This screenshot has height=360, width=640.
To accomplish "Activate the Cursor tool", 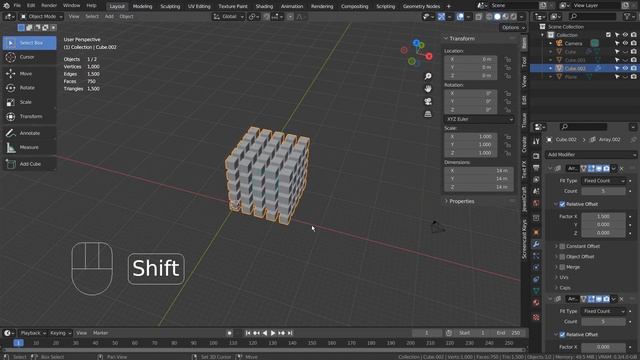I will [29, 57].
